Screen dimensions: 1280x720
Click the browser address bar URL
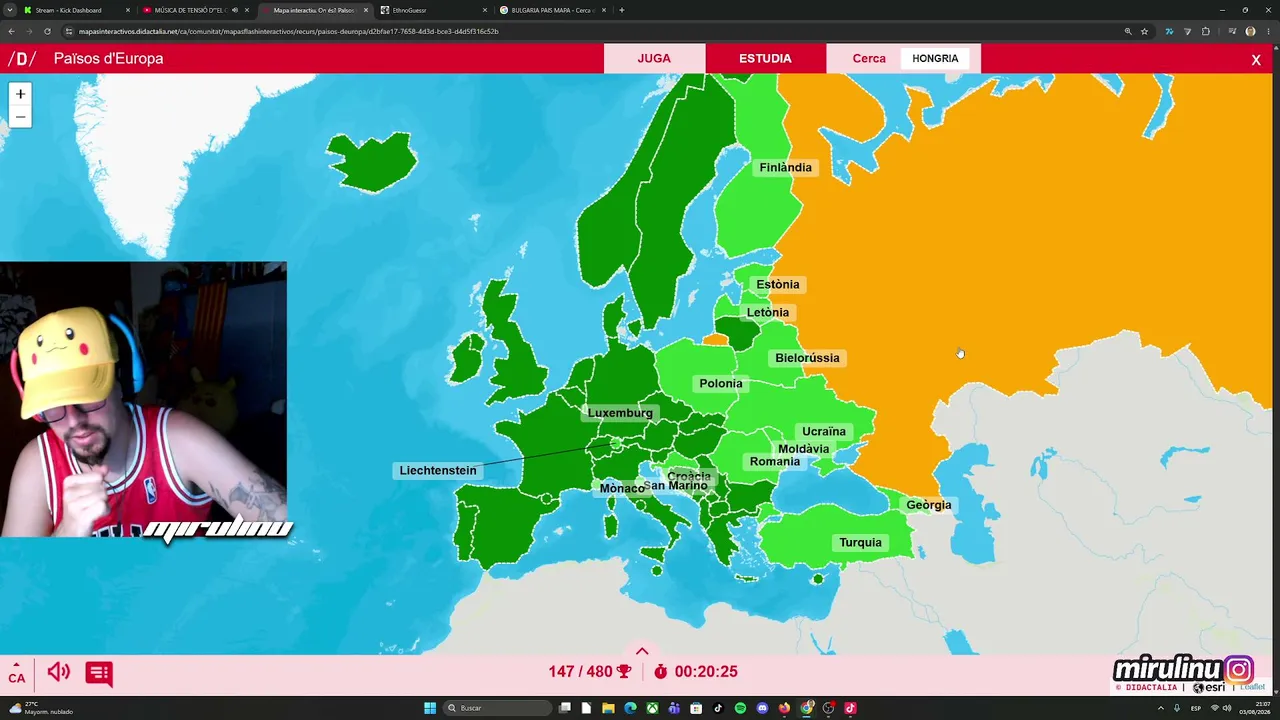click(x=289, y=31)
